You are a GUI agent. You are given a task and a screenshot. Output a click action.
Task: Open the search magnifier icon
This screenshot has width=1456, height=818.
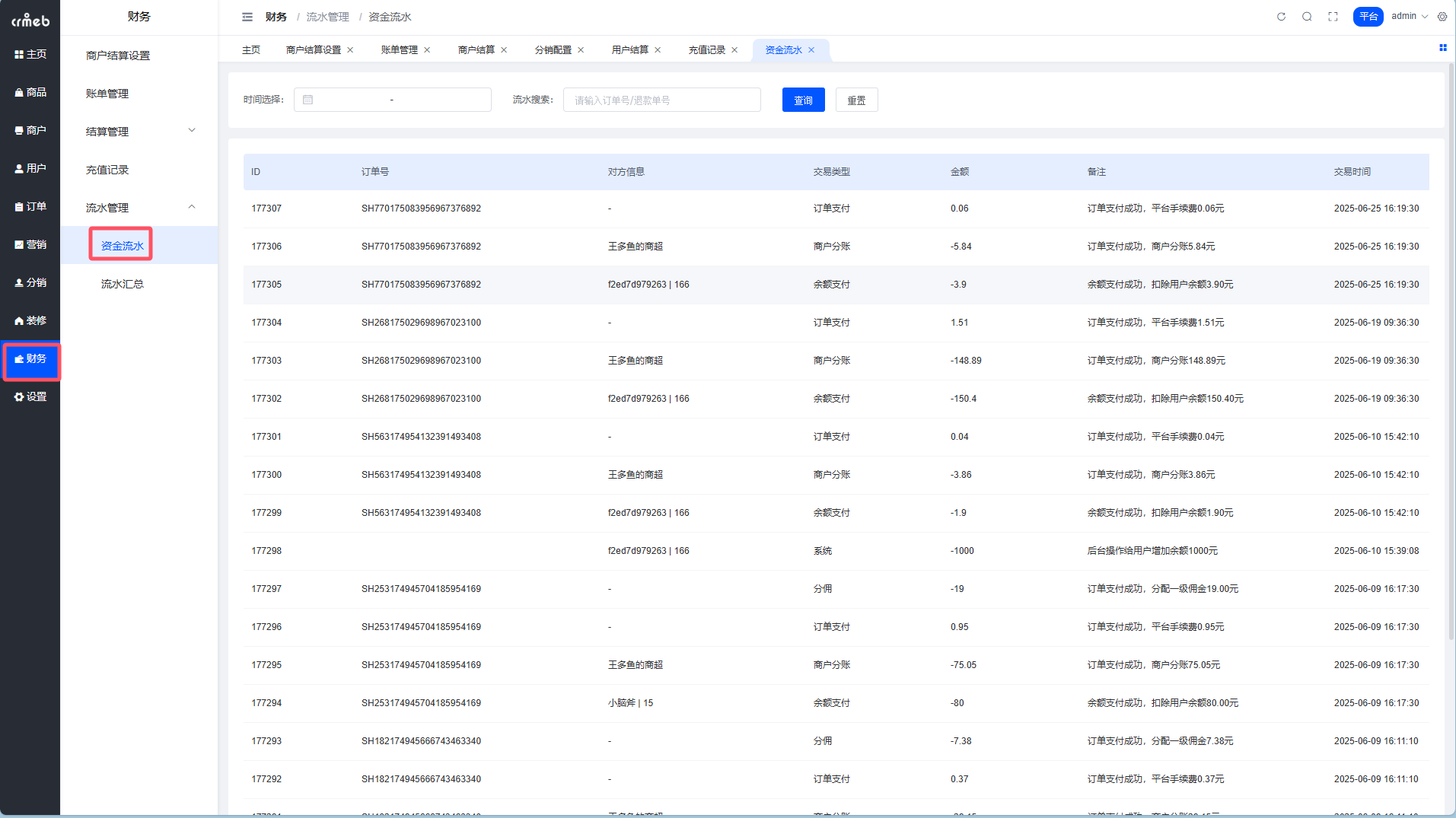point(1307,17)
